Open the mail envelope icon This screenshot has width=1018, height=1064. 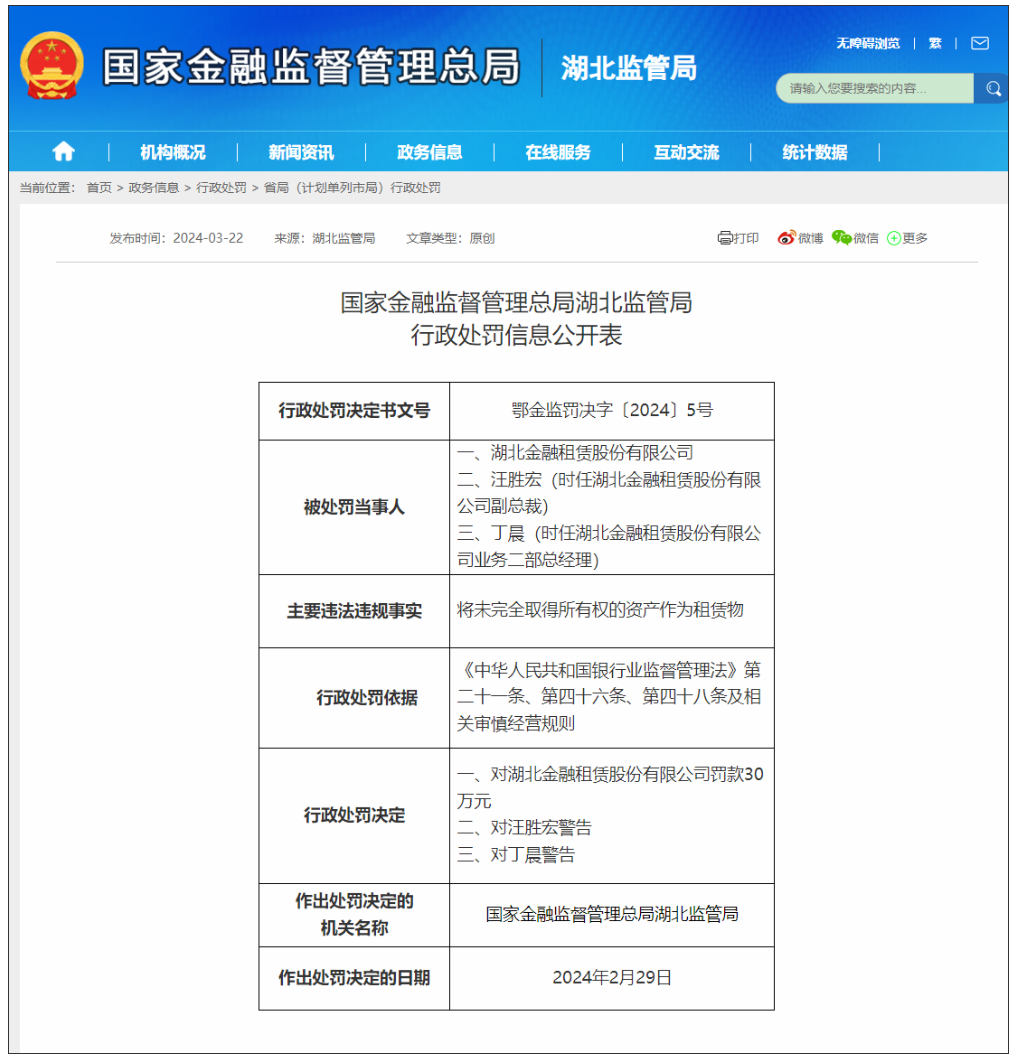[980, 43]
